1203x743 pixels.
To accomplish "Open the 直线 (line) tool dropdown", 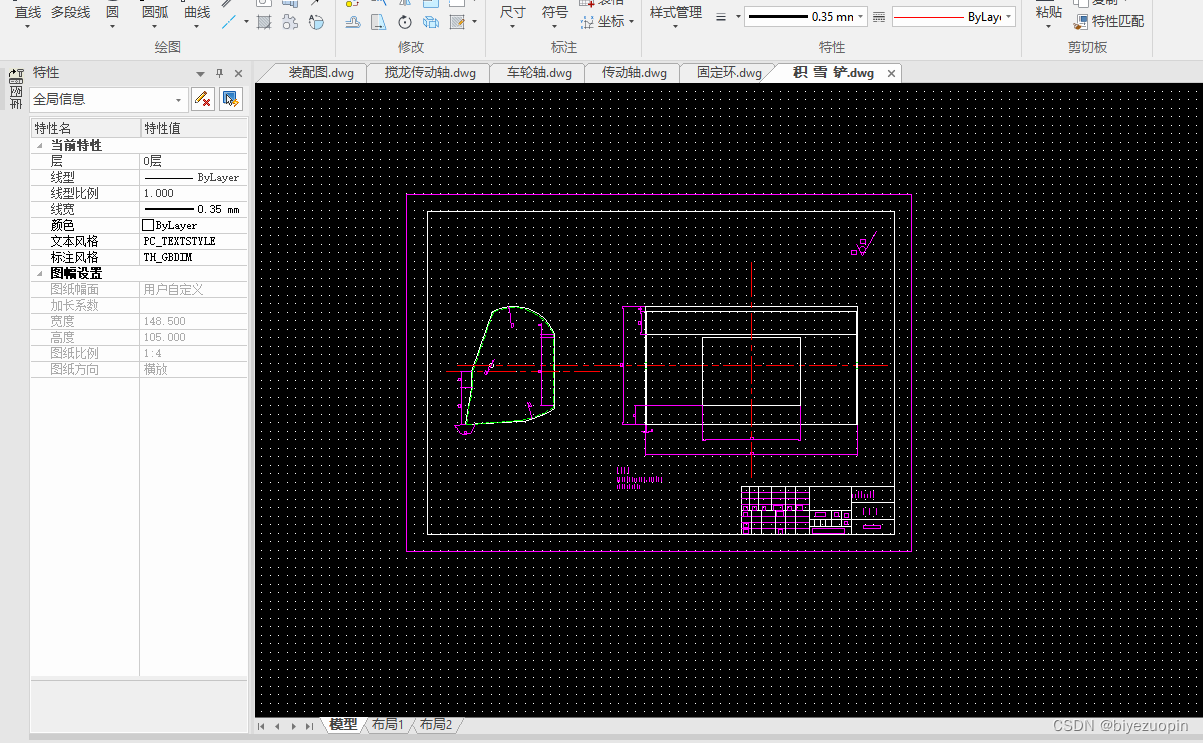I will pyautogui.click(x=28, y=26).
